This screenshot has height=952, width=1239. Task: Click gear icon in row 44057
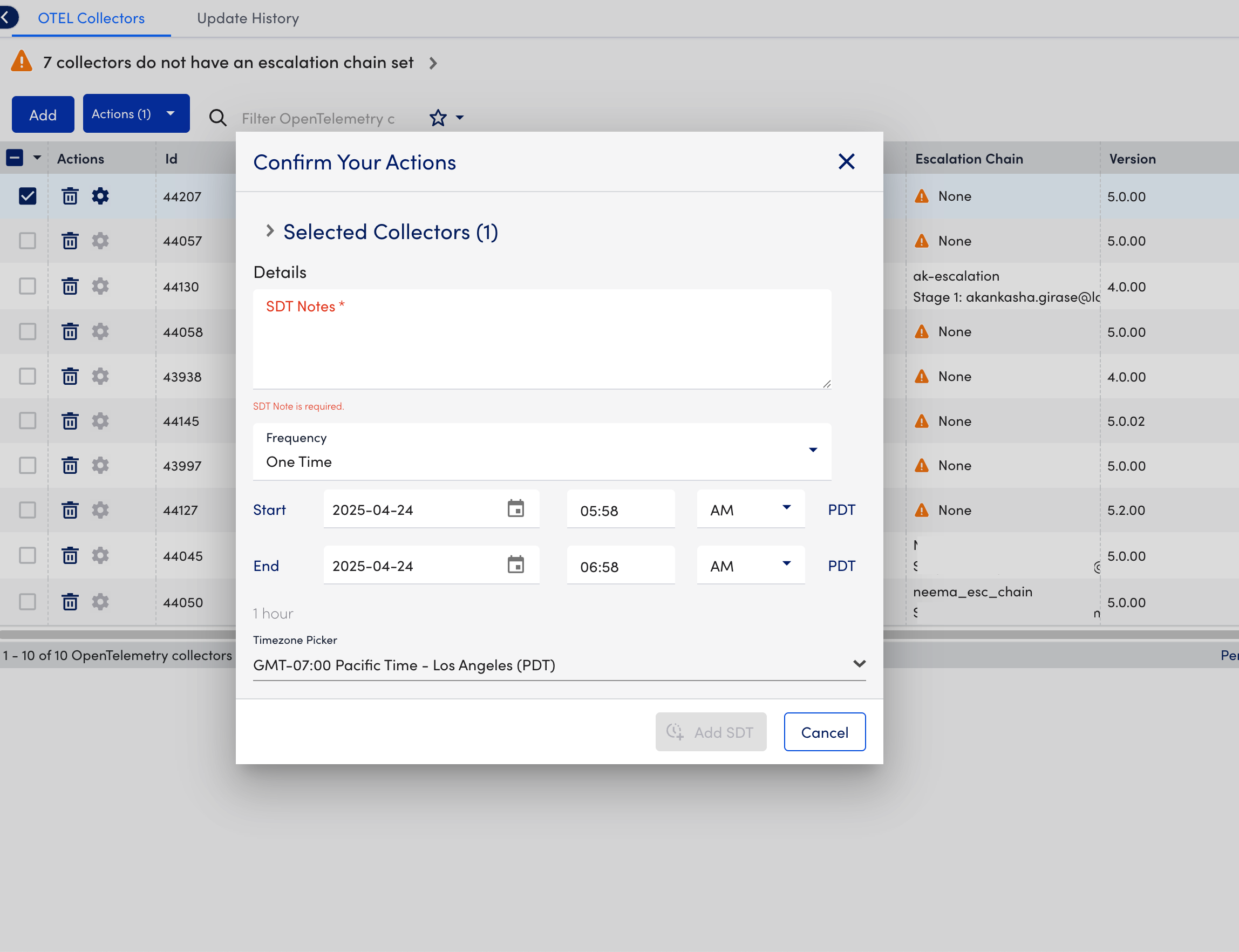click(100, 241)
